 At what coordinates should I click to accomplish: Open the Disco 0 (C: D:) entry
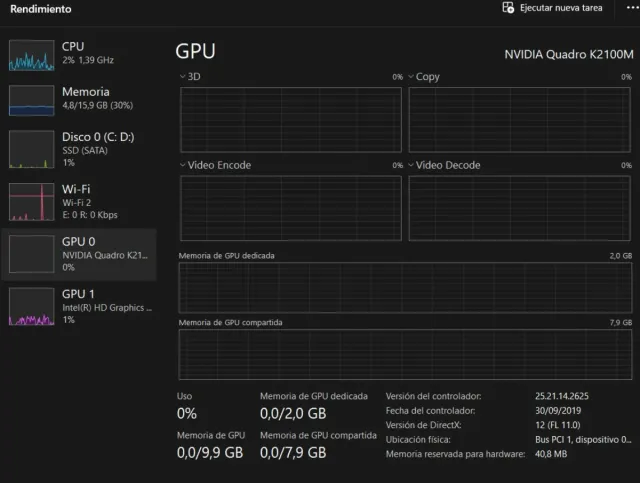80,149
